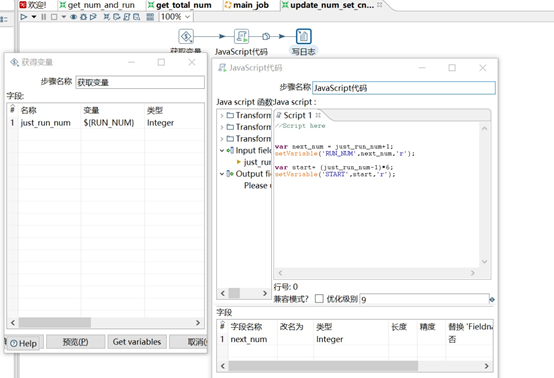The width and height of the screenshot is (554, 378).
Task: Replay the transformation
Action: (93, 17)
